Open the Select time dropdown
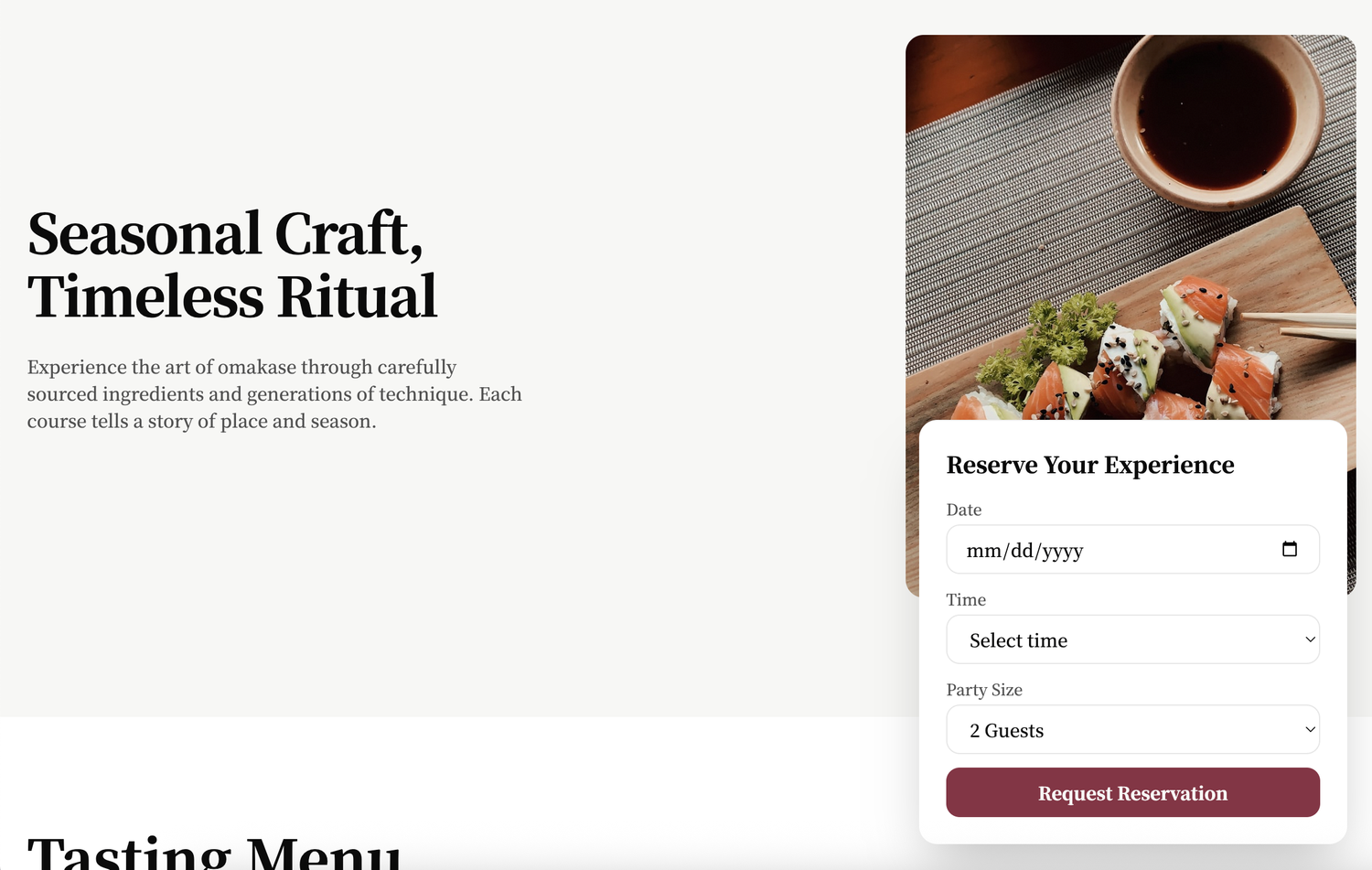 tap(1132, 639)
